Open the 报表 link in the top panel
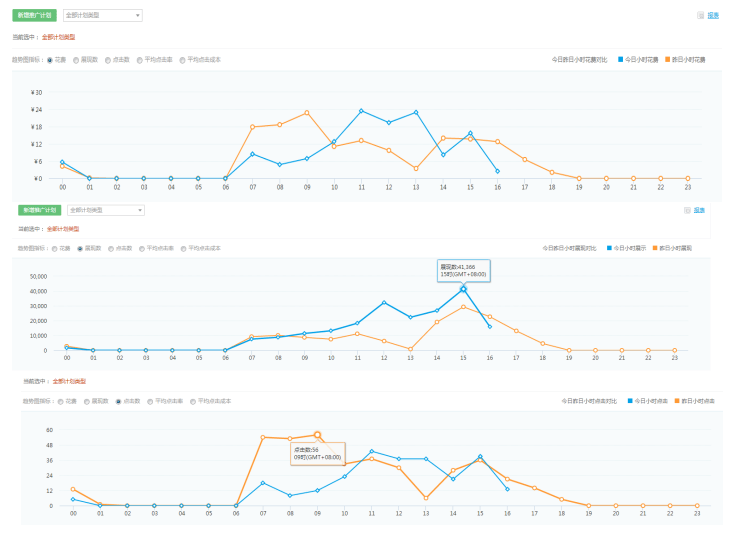The width and height of the screenshot is (751, 543). [714, 16]
